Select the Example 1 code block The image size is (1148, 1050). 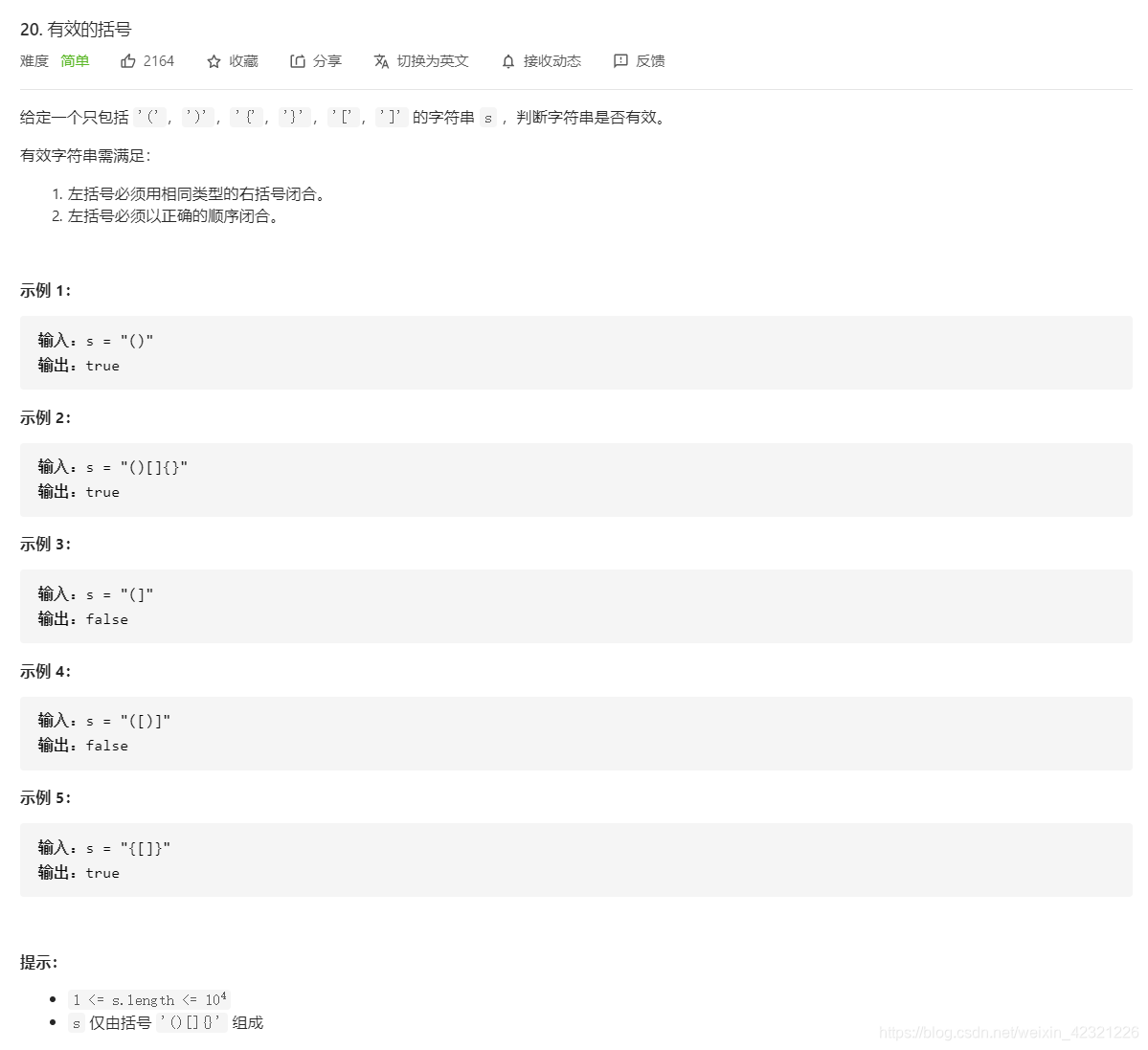pos(574,352)
